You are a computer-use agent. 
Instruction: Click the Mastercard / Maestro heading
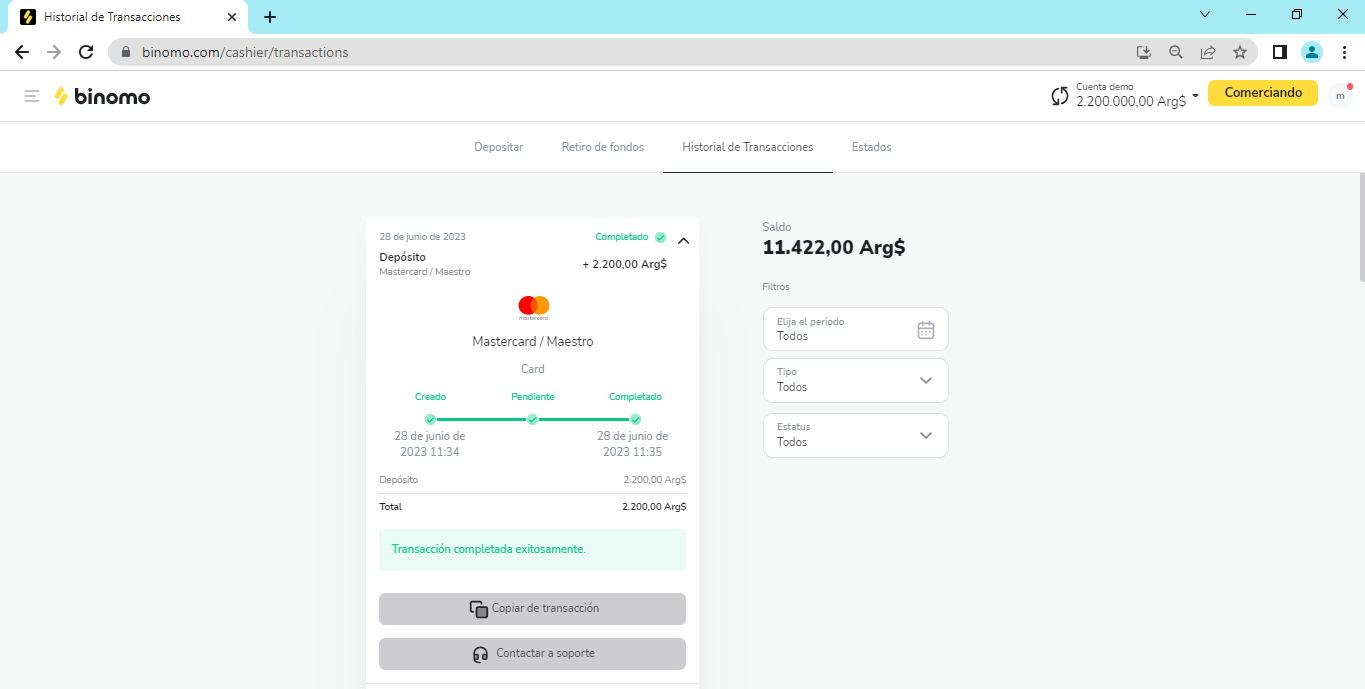[x=533, y=342]
